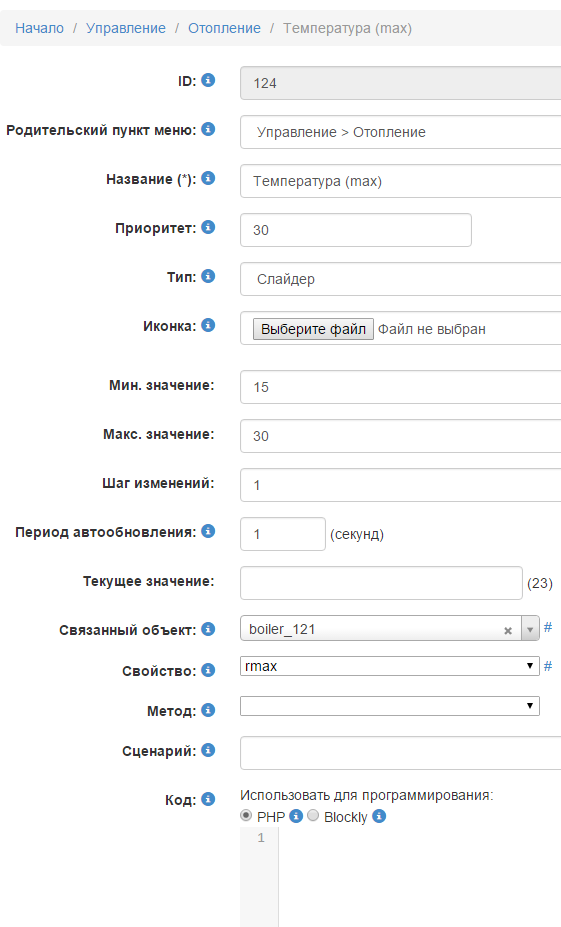The image size is (561, 927).
Task: Open Отопление breadcrumb link
Action: [224, 28]
